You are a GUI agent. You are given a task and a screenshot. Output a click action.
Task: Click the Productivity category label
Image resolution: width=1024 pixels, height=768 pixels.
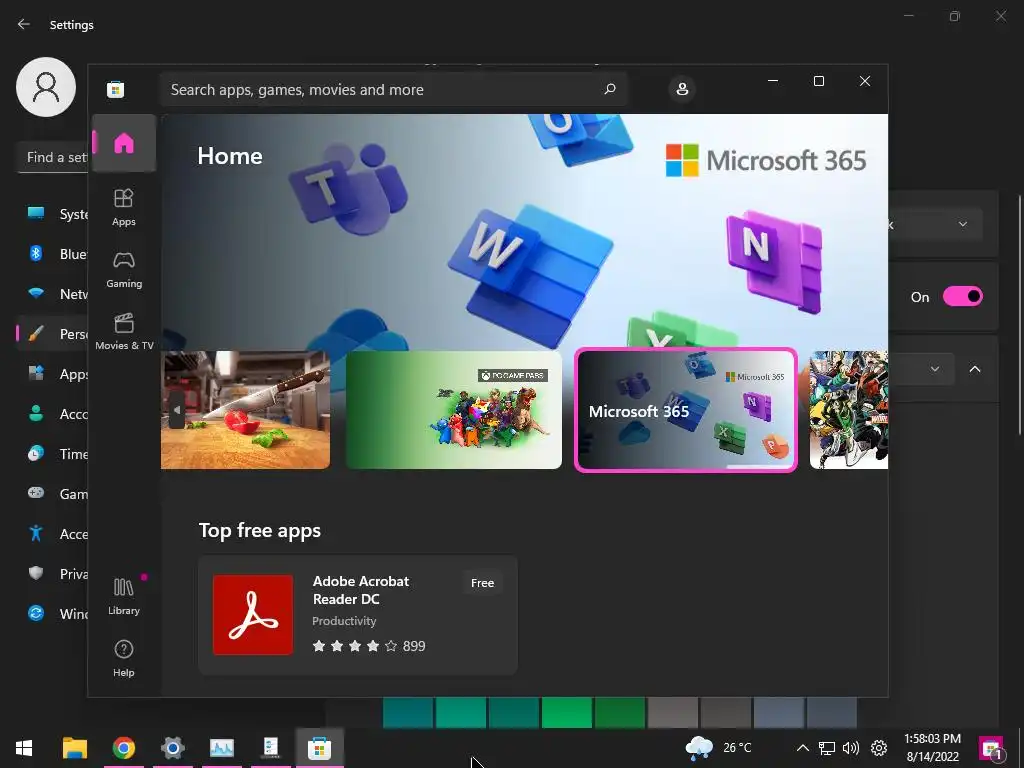point(344,621)
